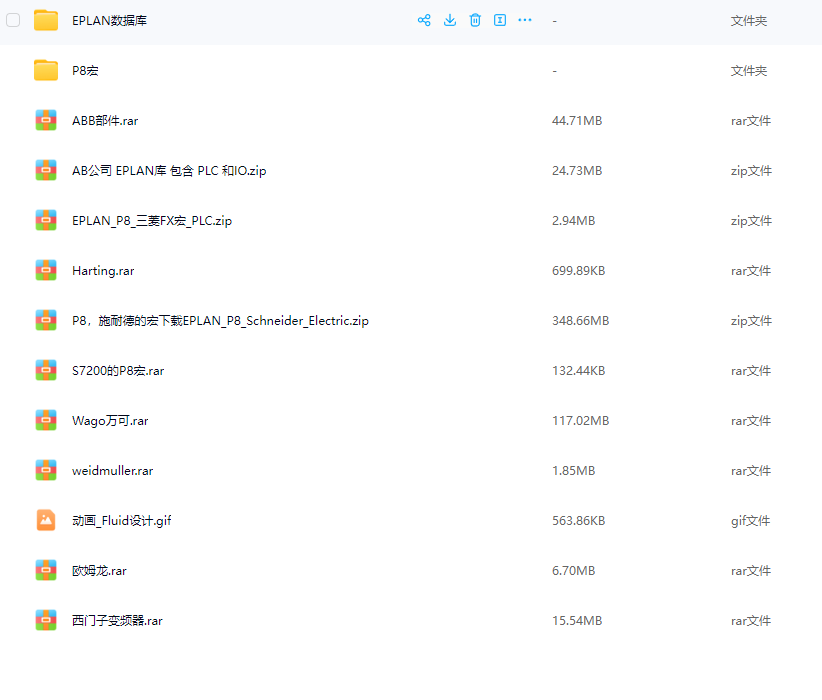
Task: Download the EPLAN数据库 folder
Action: pyautogui.click(x=450, y=20)
